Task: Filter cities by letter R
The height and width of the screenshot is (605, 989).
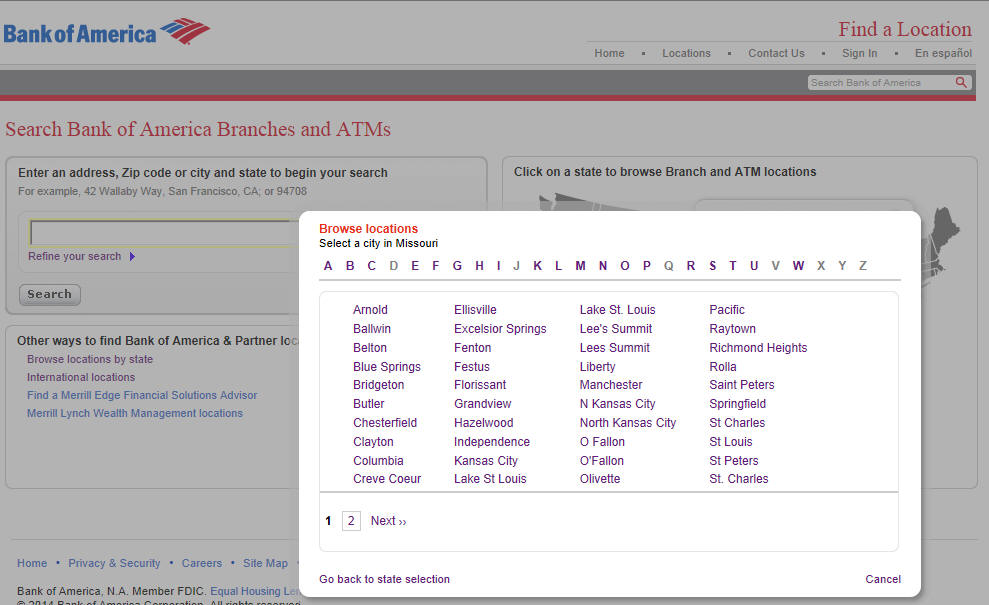Action: pos(691,266)
